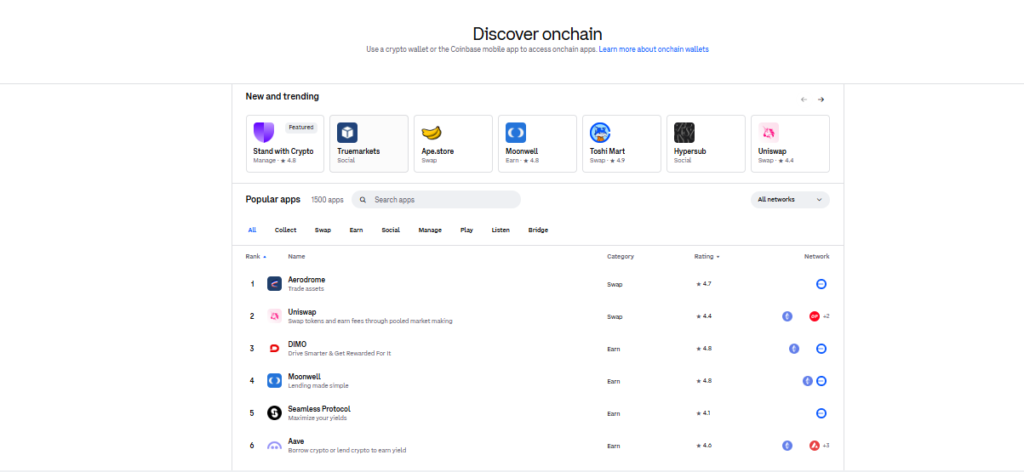1024x472 pixels.
Task: Open the Stand with Crypto shield icon
Action: (x=264, y=133)
